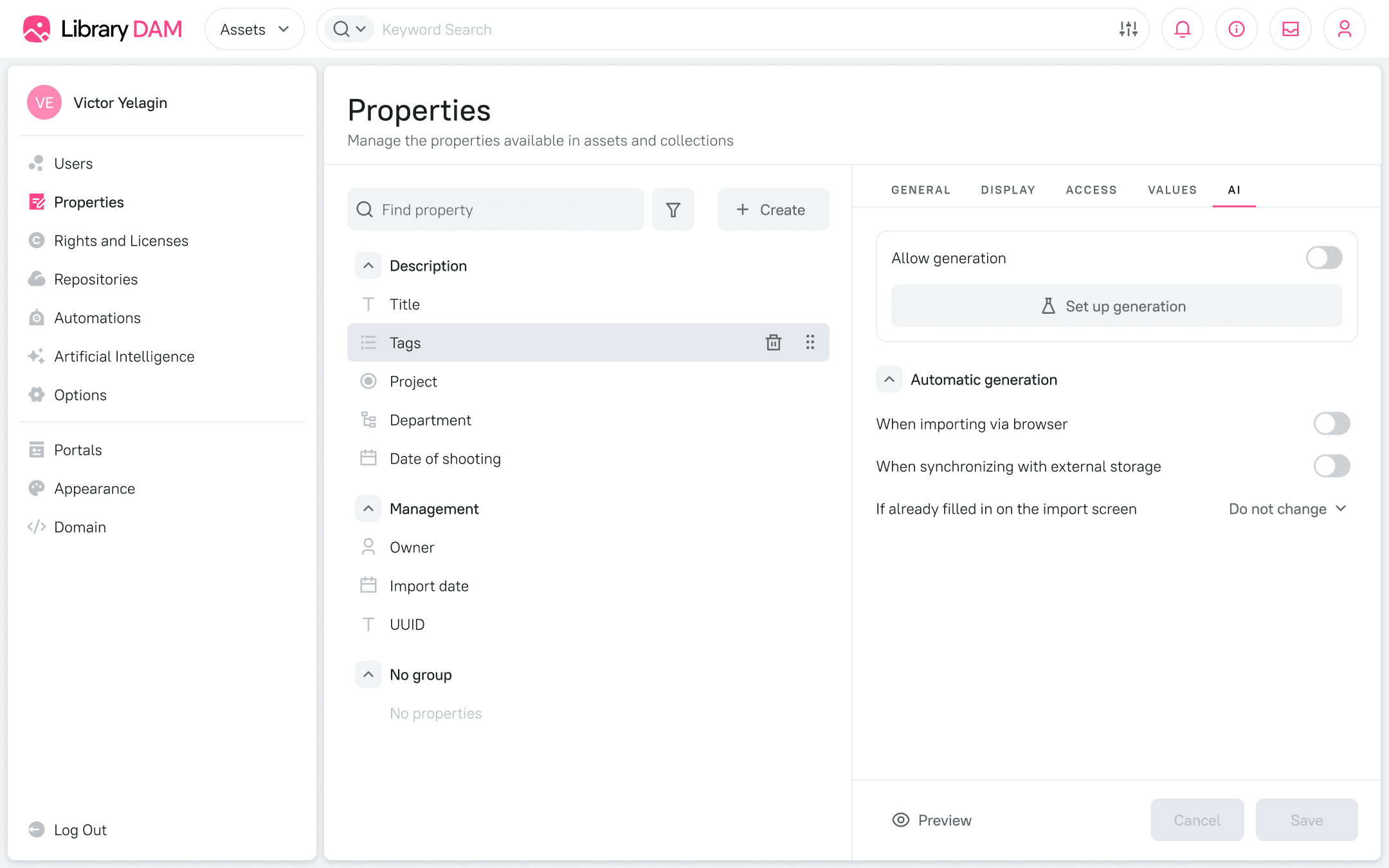
Task: Toggle When importing via browser
Action: coord(1331,424)
